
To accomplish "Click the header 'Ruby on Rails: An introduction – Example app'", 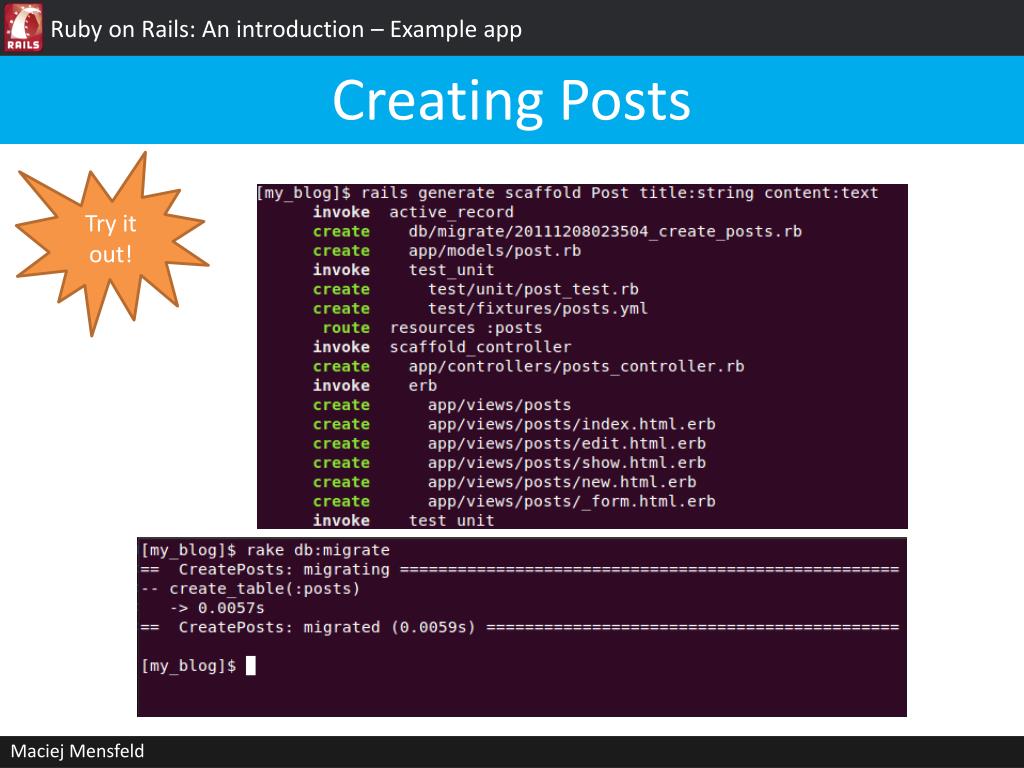I will tap(286, 29).
